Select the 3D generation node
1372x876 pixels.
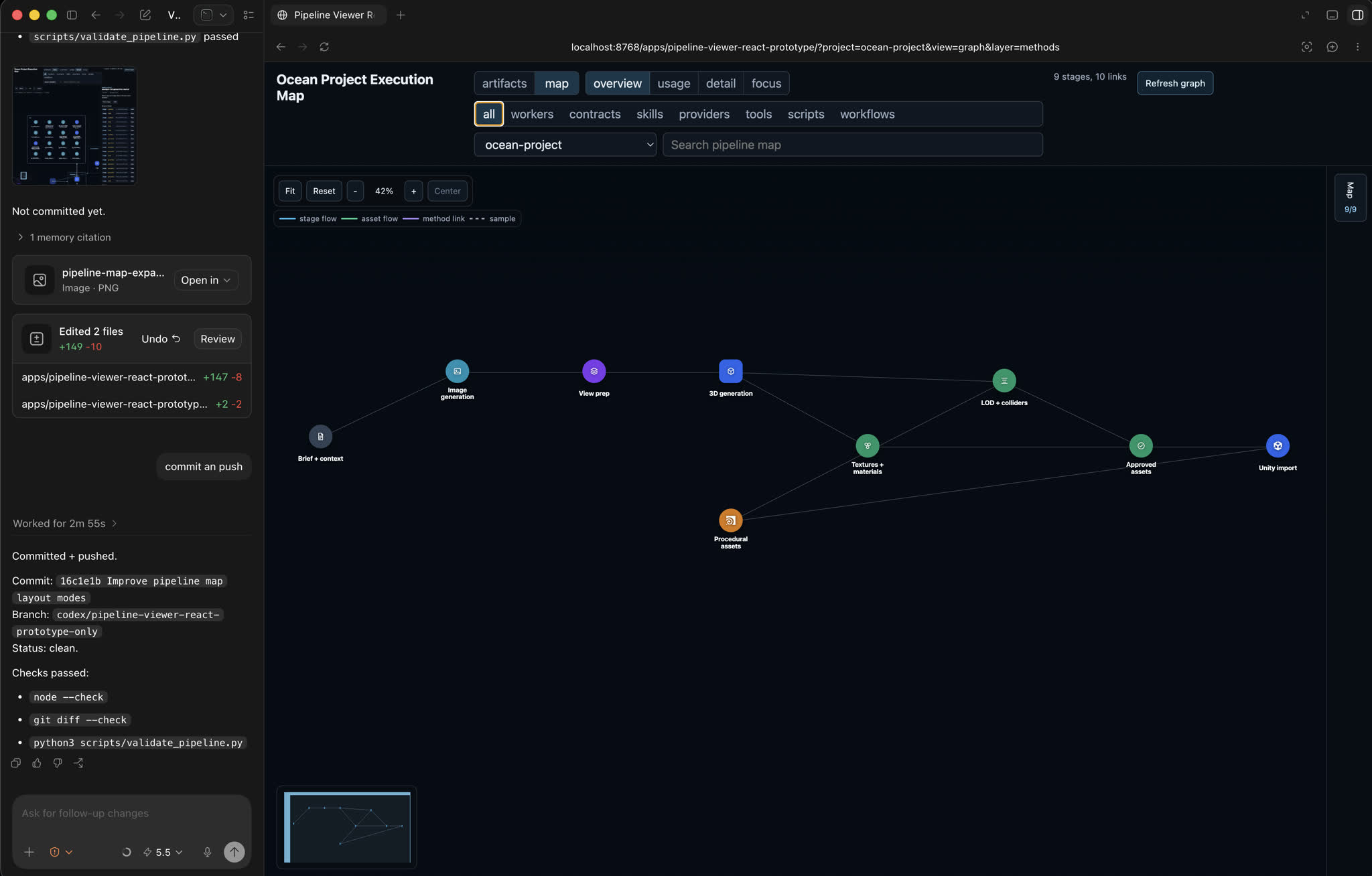730,371
